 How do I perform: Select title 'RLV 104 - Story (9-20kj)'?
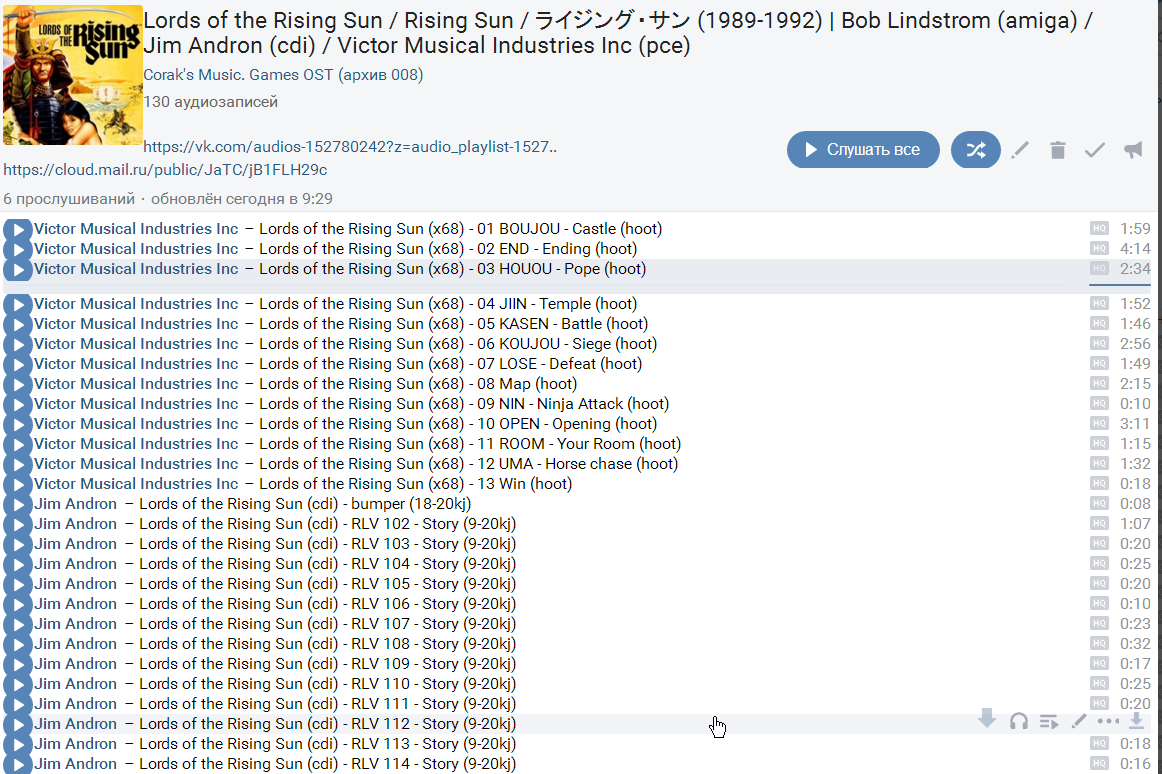(434, 564)
